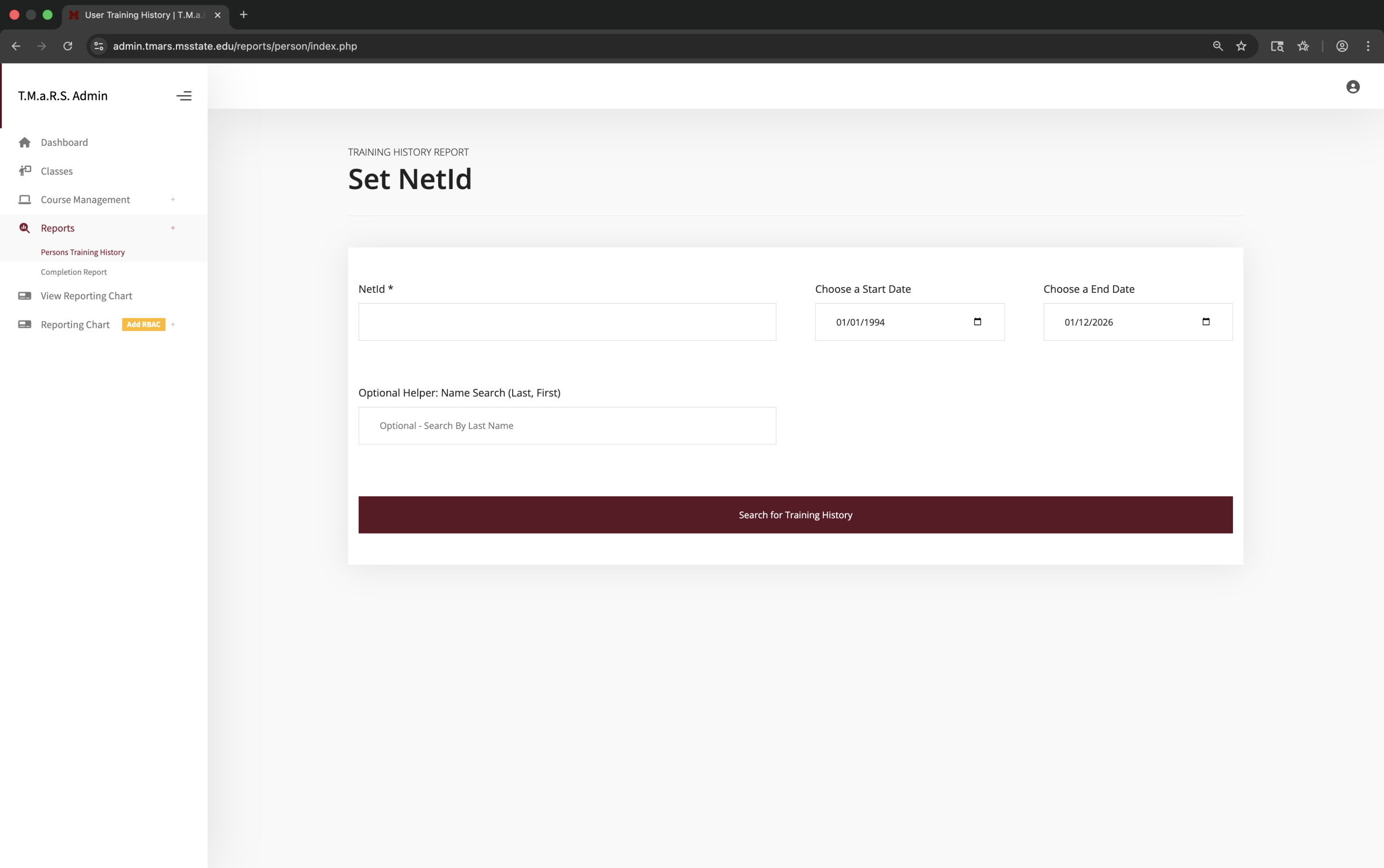Open the End Date calendar picker

[1205, 322]
